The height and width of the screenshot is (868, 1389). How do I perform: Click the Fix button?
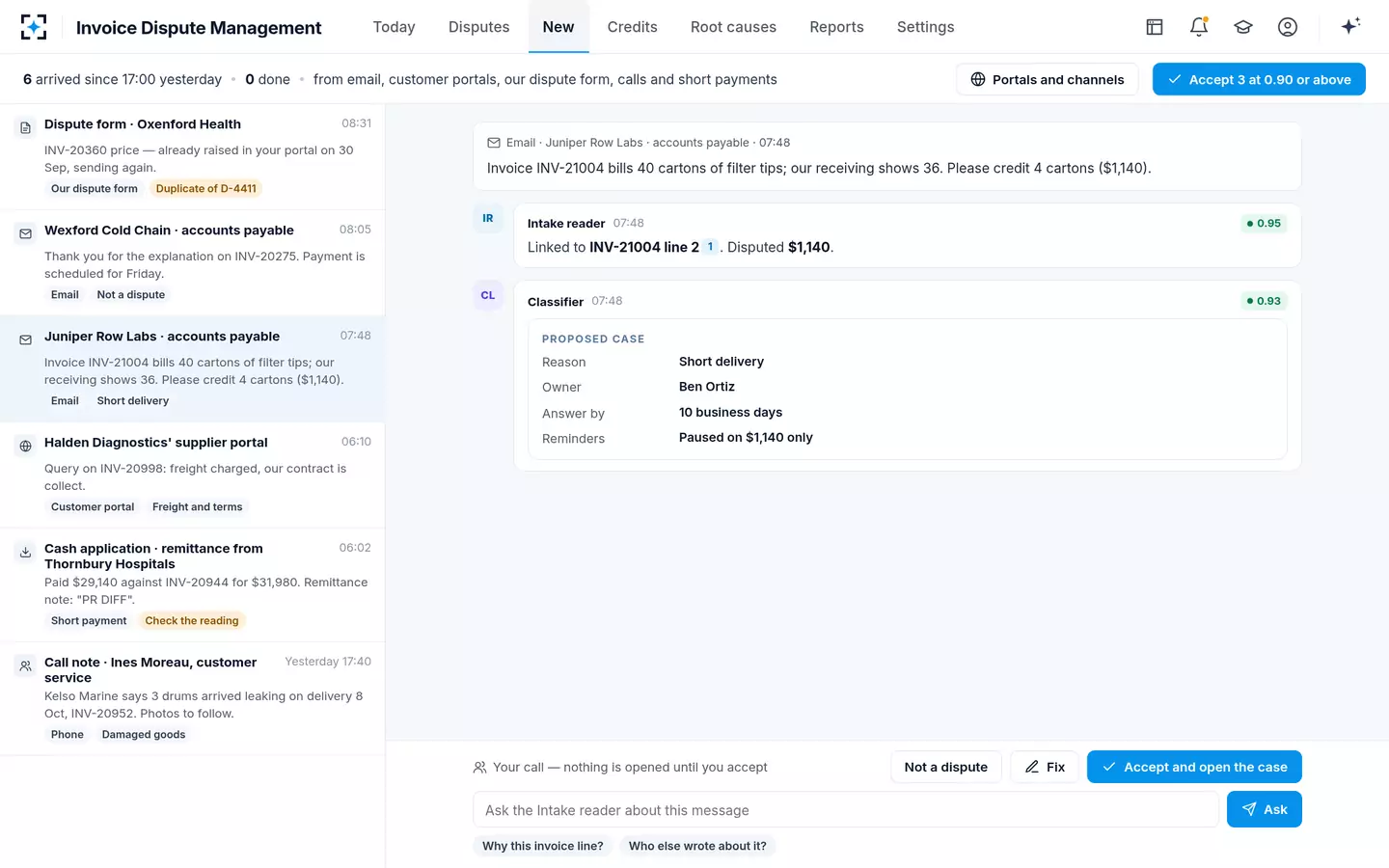[x=1045, y=767]
